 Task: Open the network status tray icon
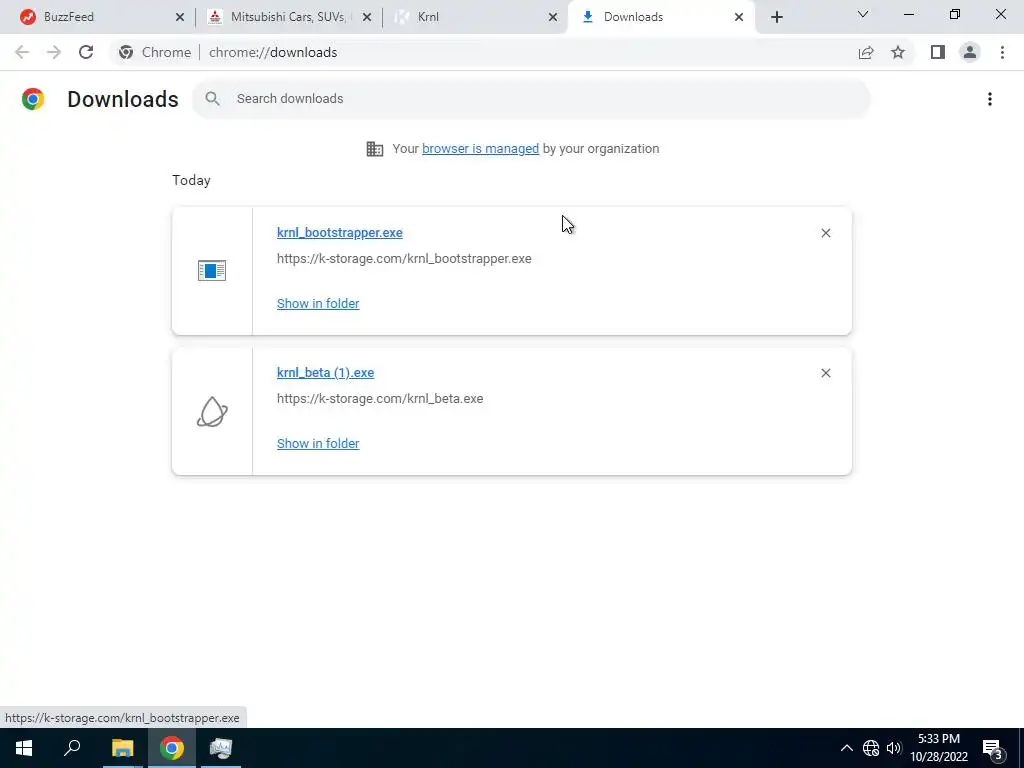(871, 748)
